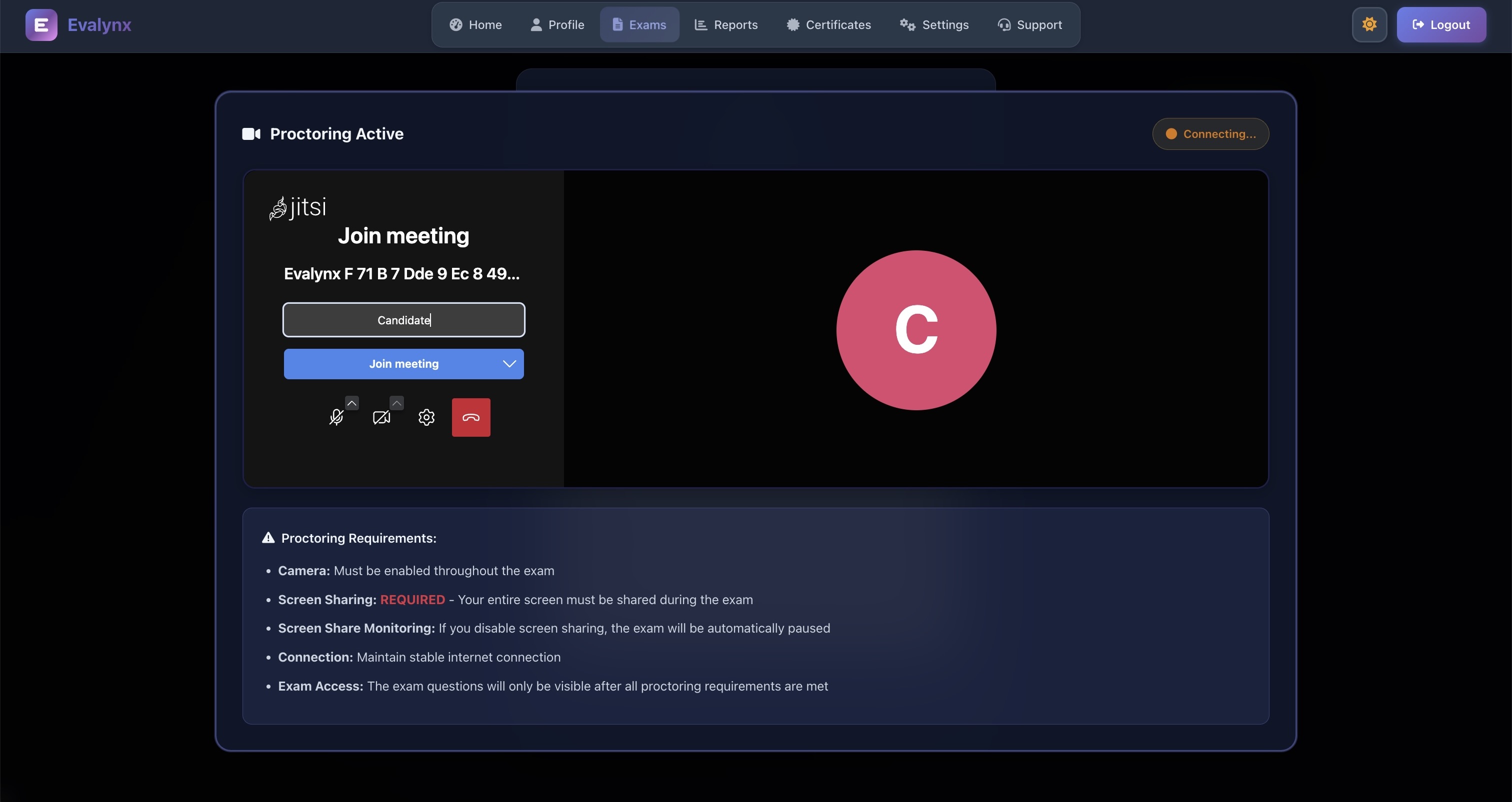
Task: Click the pink C avatar circle
Action: tap(915, 330)
